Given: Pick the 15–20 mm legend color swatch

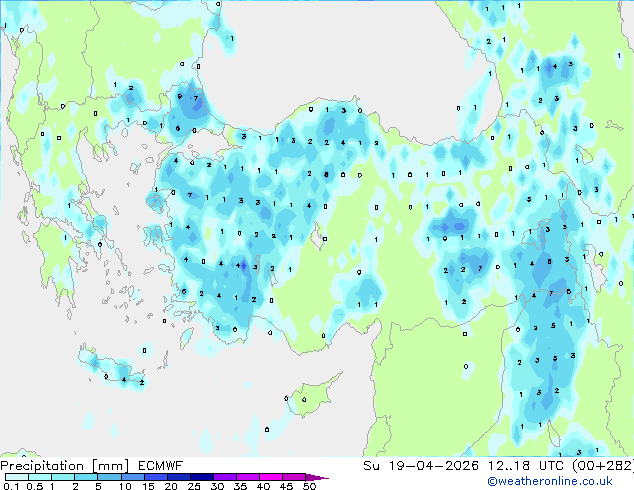Looking at the screenshot, I should [x=155, y=477].
